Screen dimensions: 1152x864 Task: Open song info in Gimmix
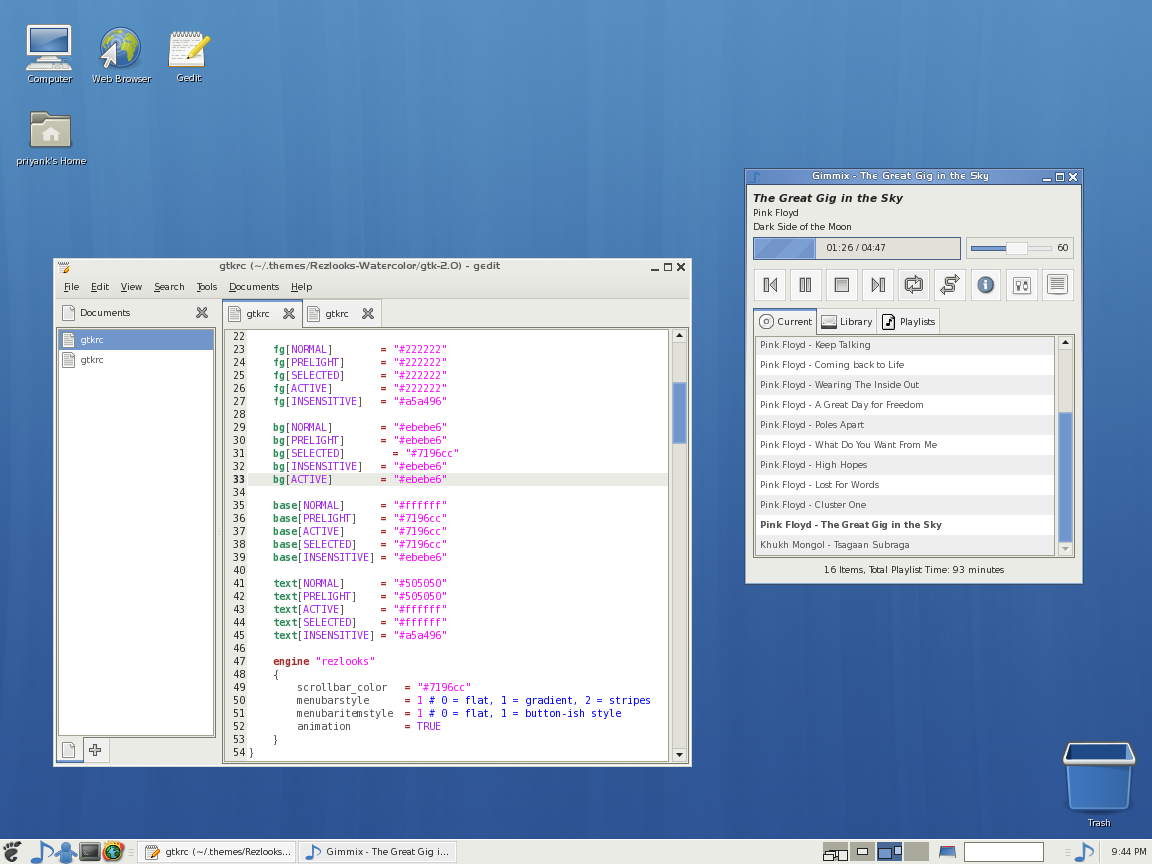point(986,285)
